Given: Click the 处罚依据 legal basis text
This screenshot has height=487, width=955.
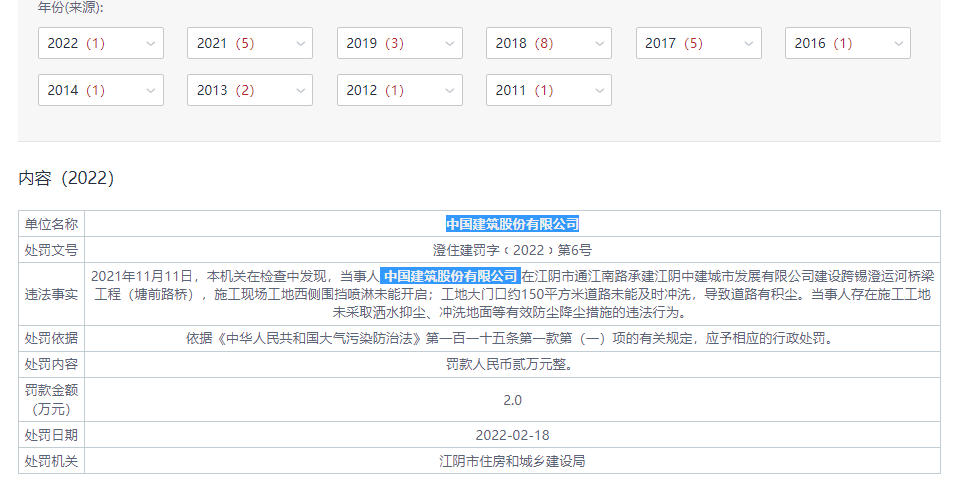Looking at the screenshot, I should tap(512, 338).
